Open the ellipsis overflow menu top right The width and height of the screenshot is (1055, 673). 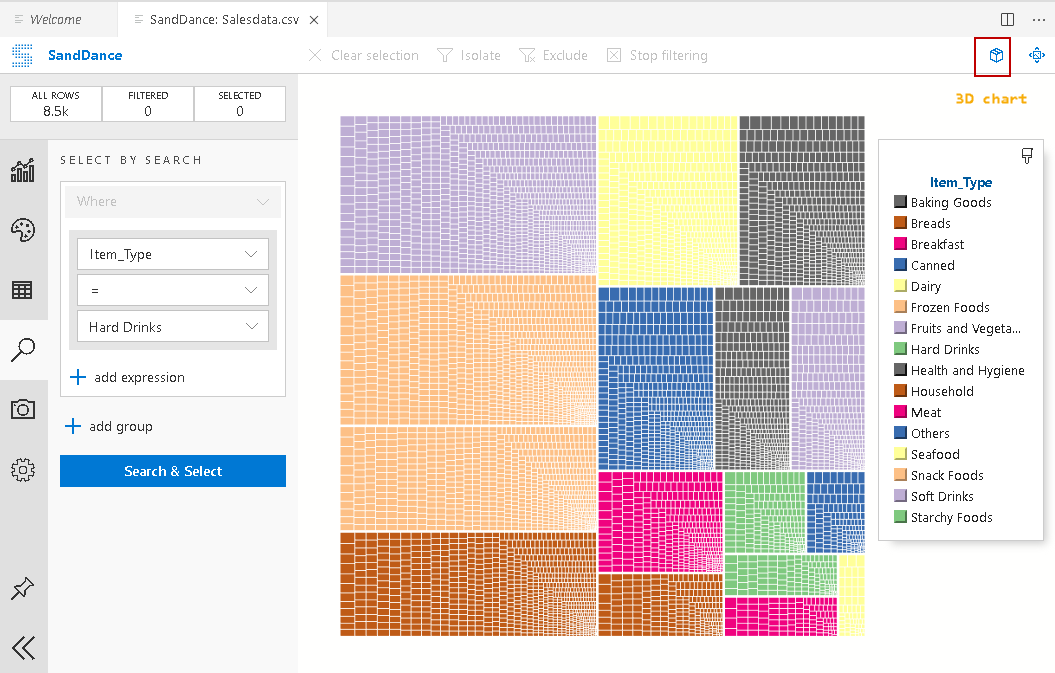(x=1037, y=19)
